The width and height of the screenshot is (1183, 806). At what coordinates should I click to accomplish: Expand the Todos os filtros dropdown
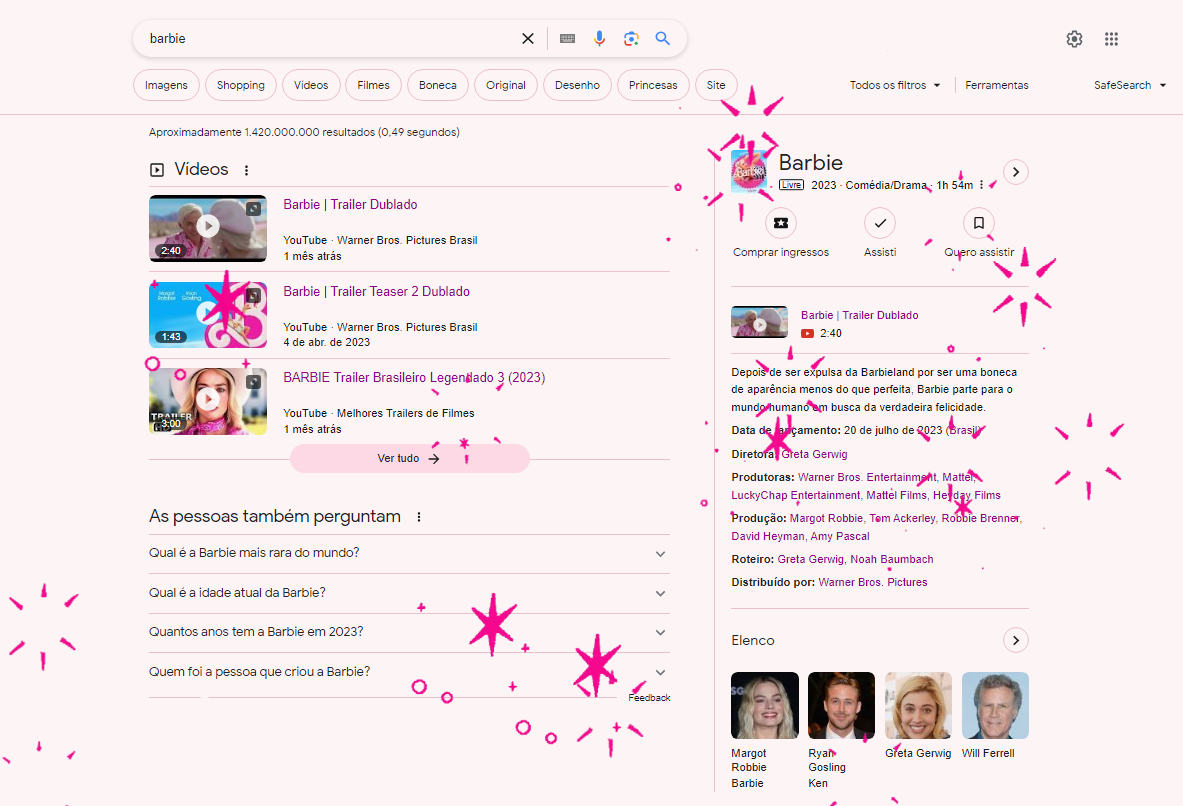[x=895, y=85]
